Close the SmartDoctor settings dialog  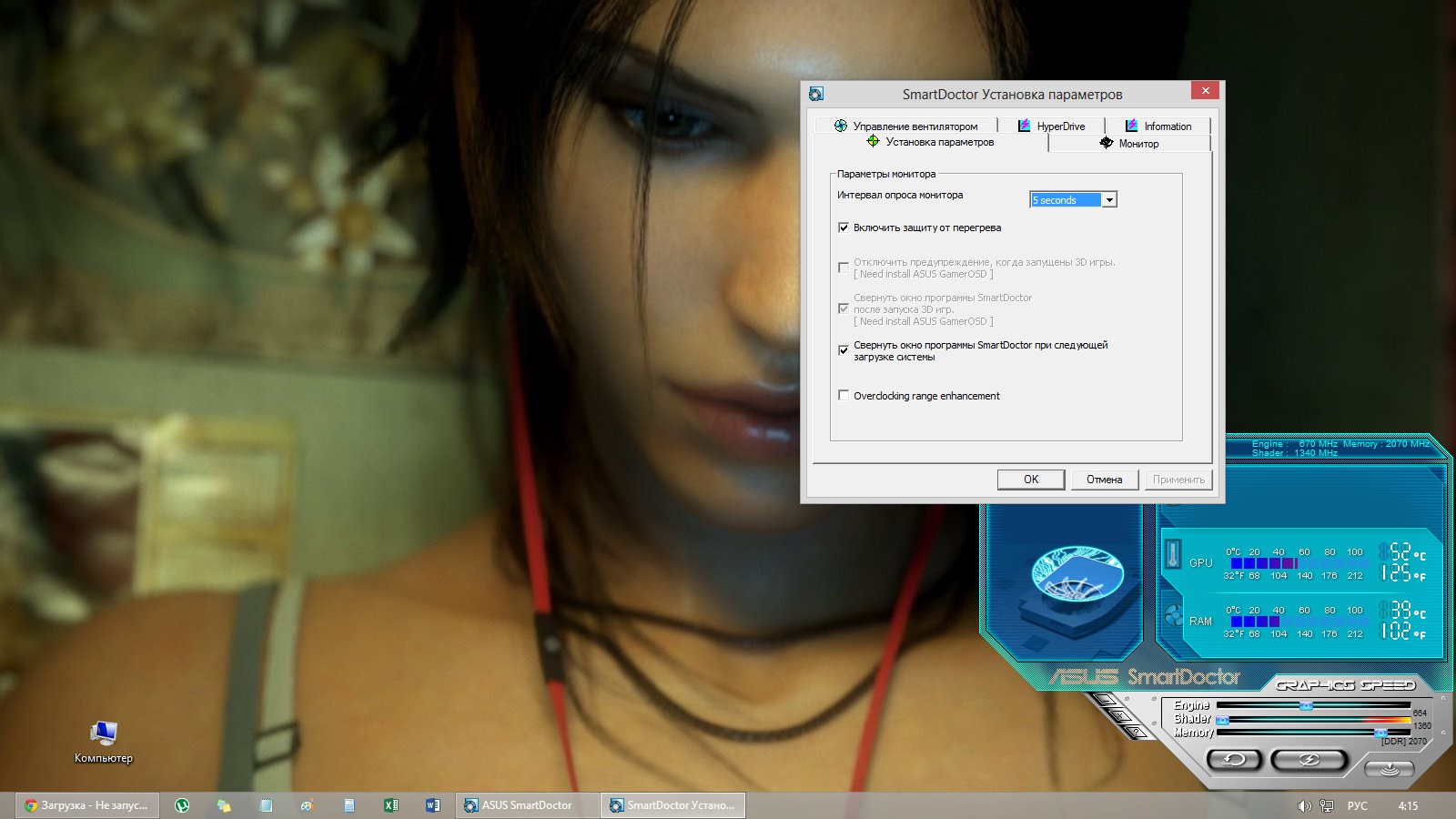(x=1205, y=90)
